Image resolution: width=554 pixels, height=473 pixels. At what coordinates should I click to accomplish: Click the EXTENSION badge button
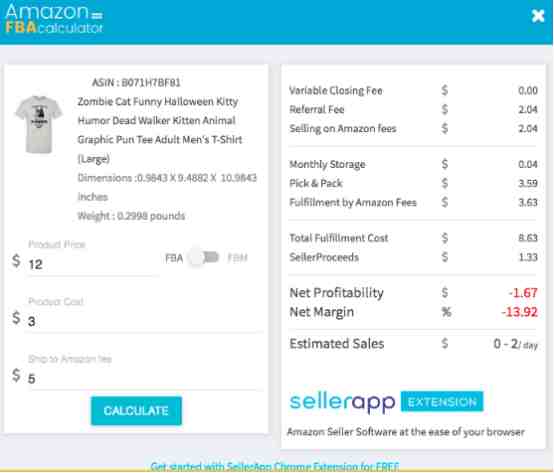[442, 402]
